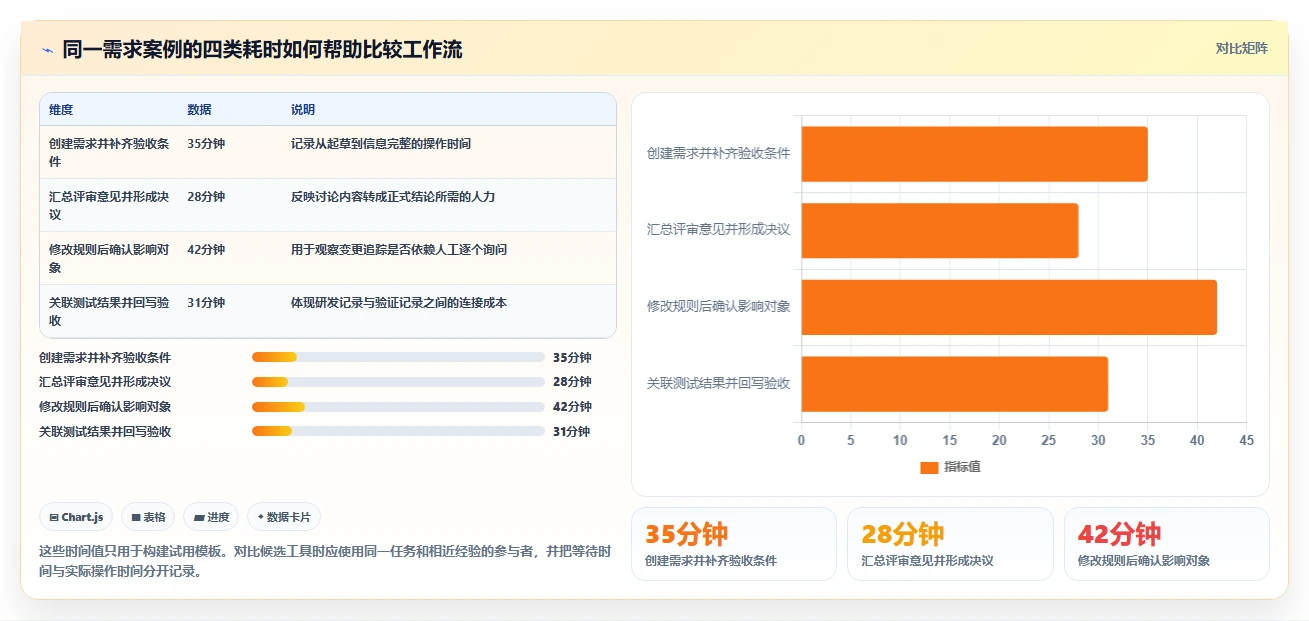Click the 创建需求并补齐验收条件 progress bar showing 35分钟

(x=398, y=357)
